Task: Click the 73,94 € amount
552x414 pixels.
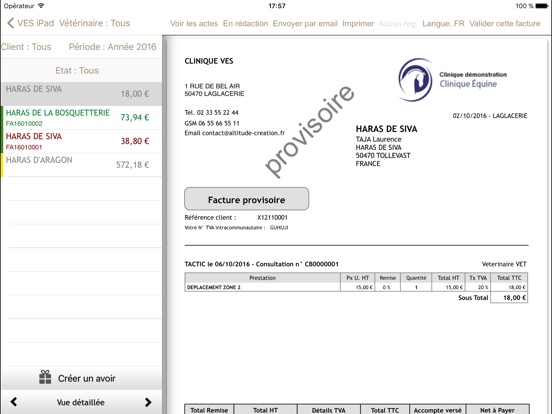Action: (x=134, y=117)
